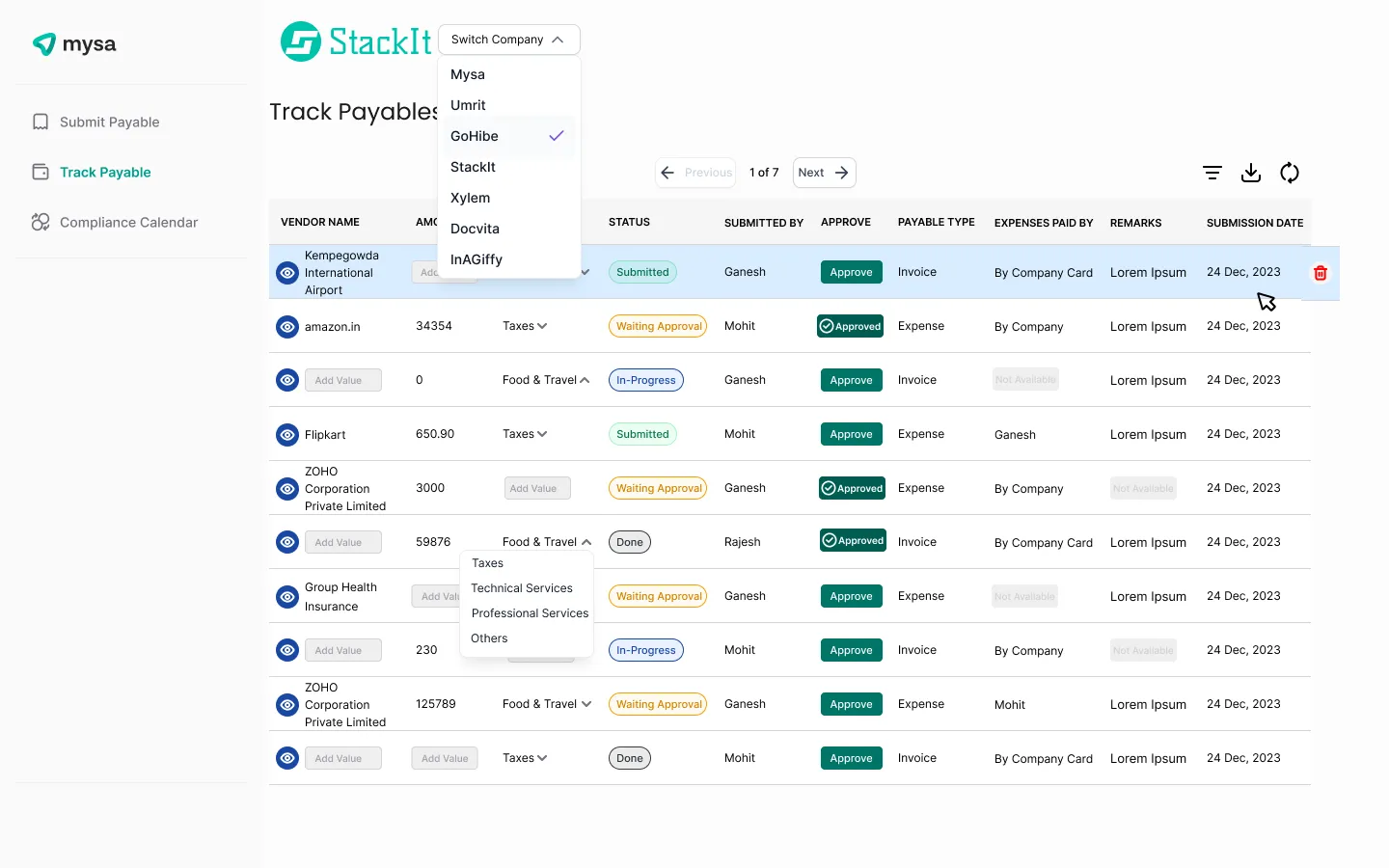Delete the Kempegowda International Airport row
Image resolution: width=1389 pixels, height=868 pixels.
pyautogui.click(x=1321, y=273)
